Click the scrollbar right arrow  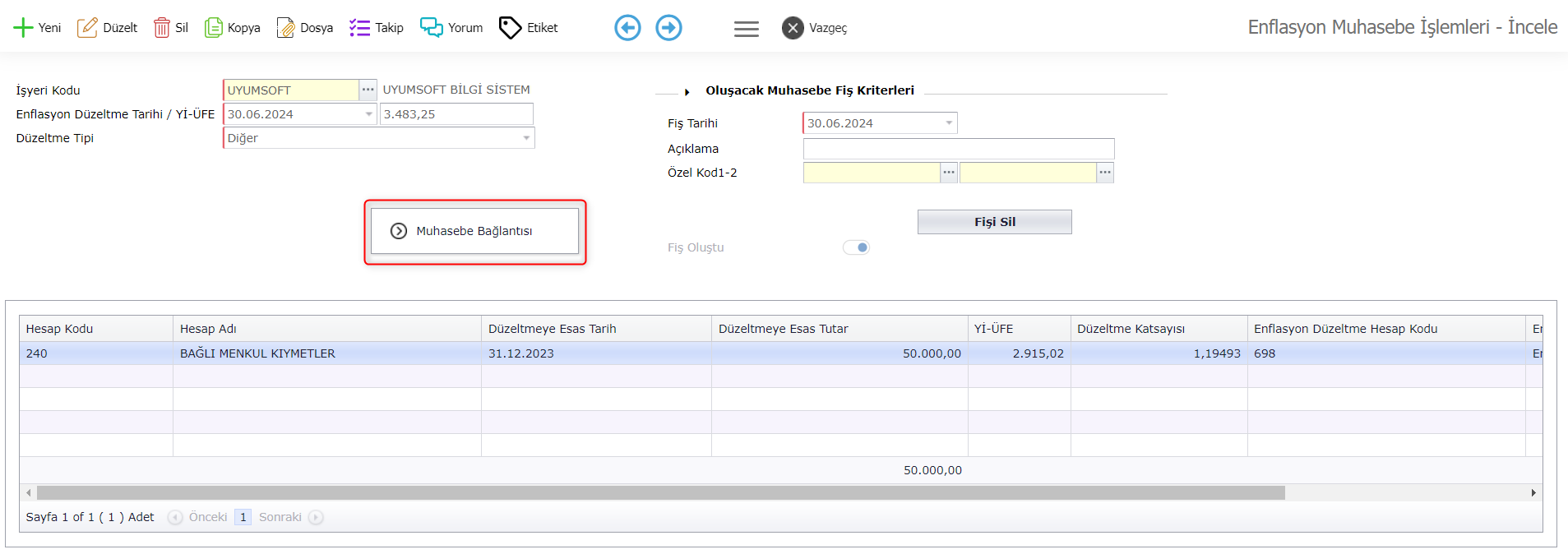[1533, 492]
